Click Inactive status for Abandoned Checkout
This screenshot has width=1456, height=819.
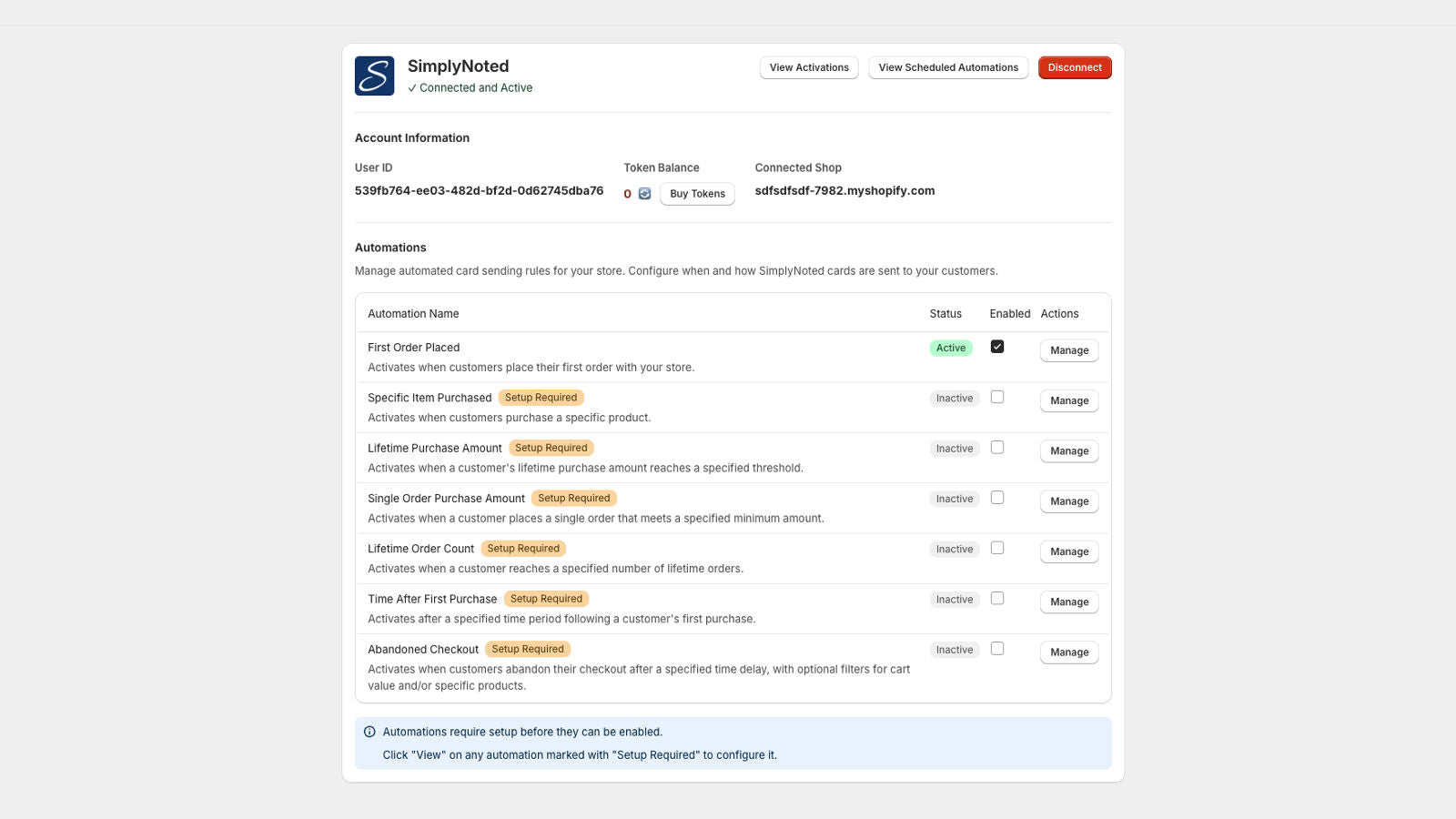[955, 650]
